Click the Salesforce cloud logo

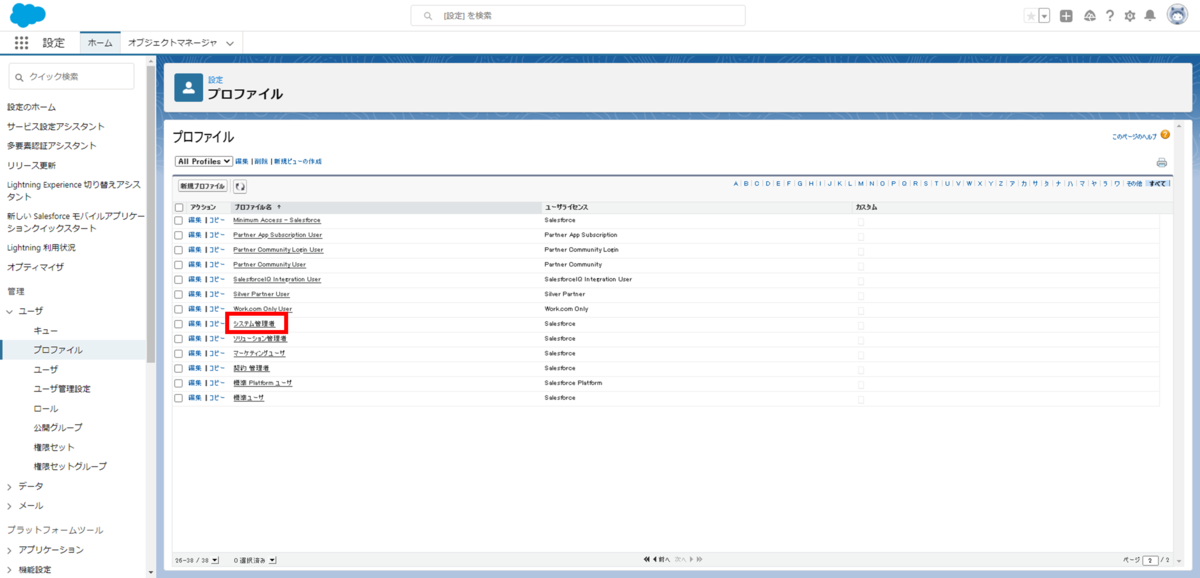28,15
